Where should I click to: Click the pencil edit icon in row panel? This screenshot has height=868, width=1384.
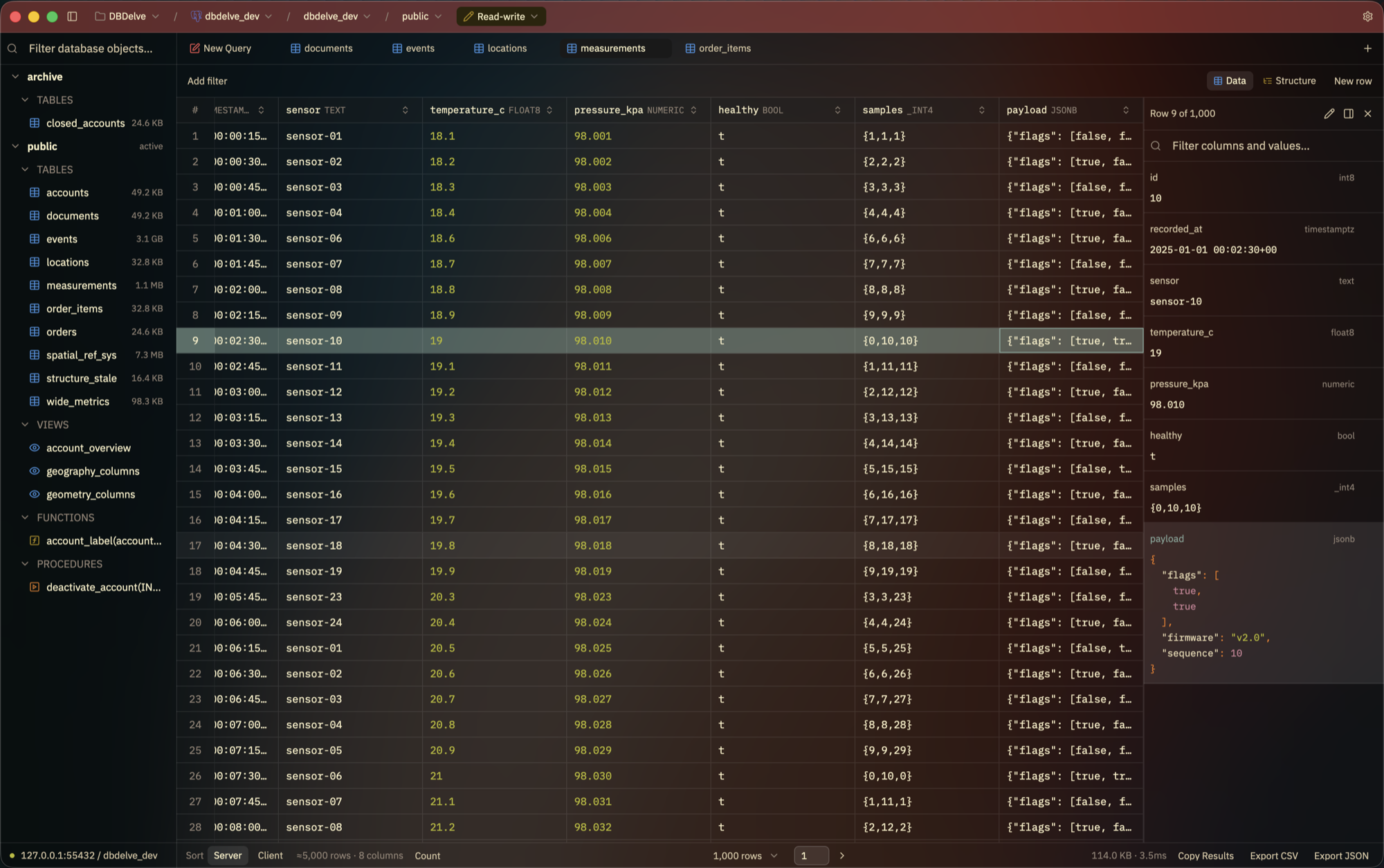point(1329,113)
